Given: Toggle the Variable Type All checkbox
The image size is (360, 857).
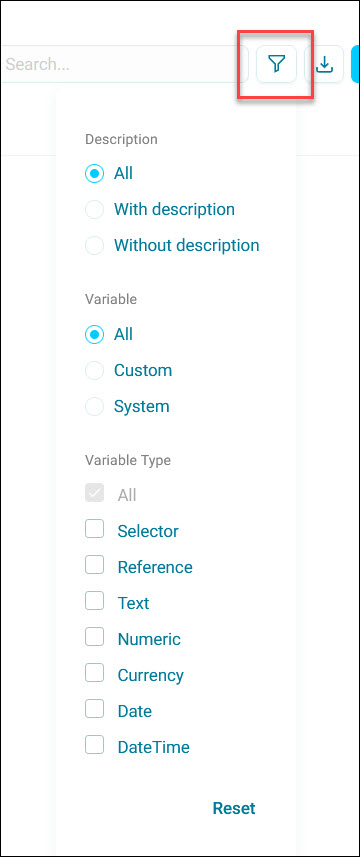Looking at the screenshot, I should pos(95,494).
